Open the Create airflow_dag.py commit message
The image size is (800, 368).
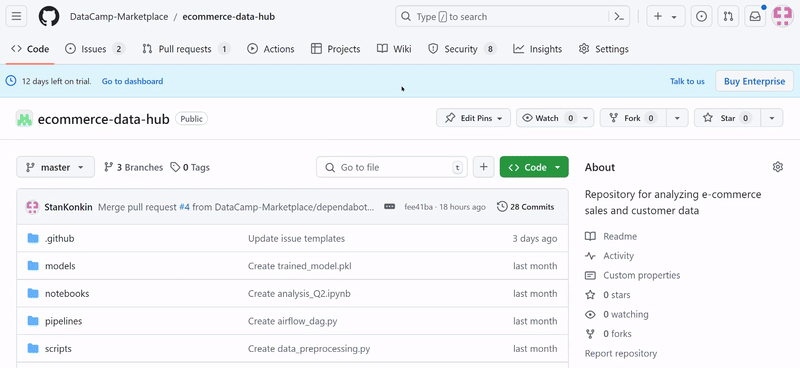[292, 321]
